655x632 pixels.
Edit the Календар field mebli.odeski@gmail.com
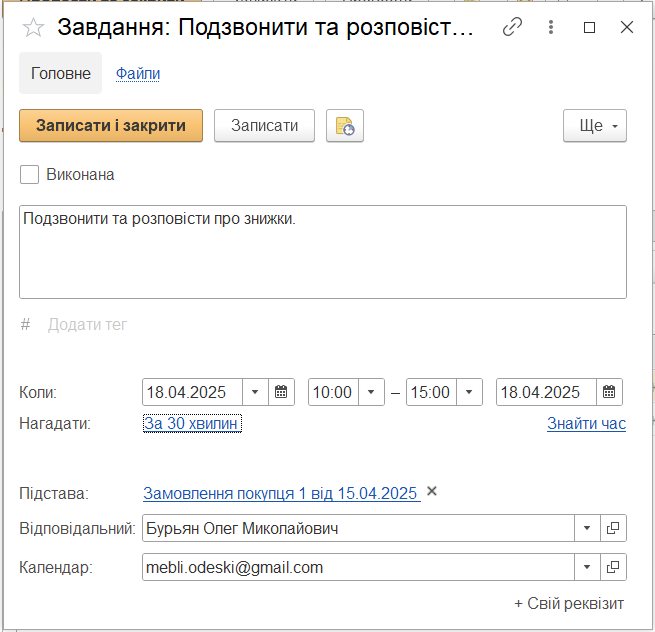click(358, 567)
